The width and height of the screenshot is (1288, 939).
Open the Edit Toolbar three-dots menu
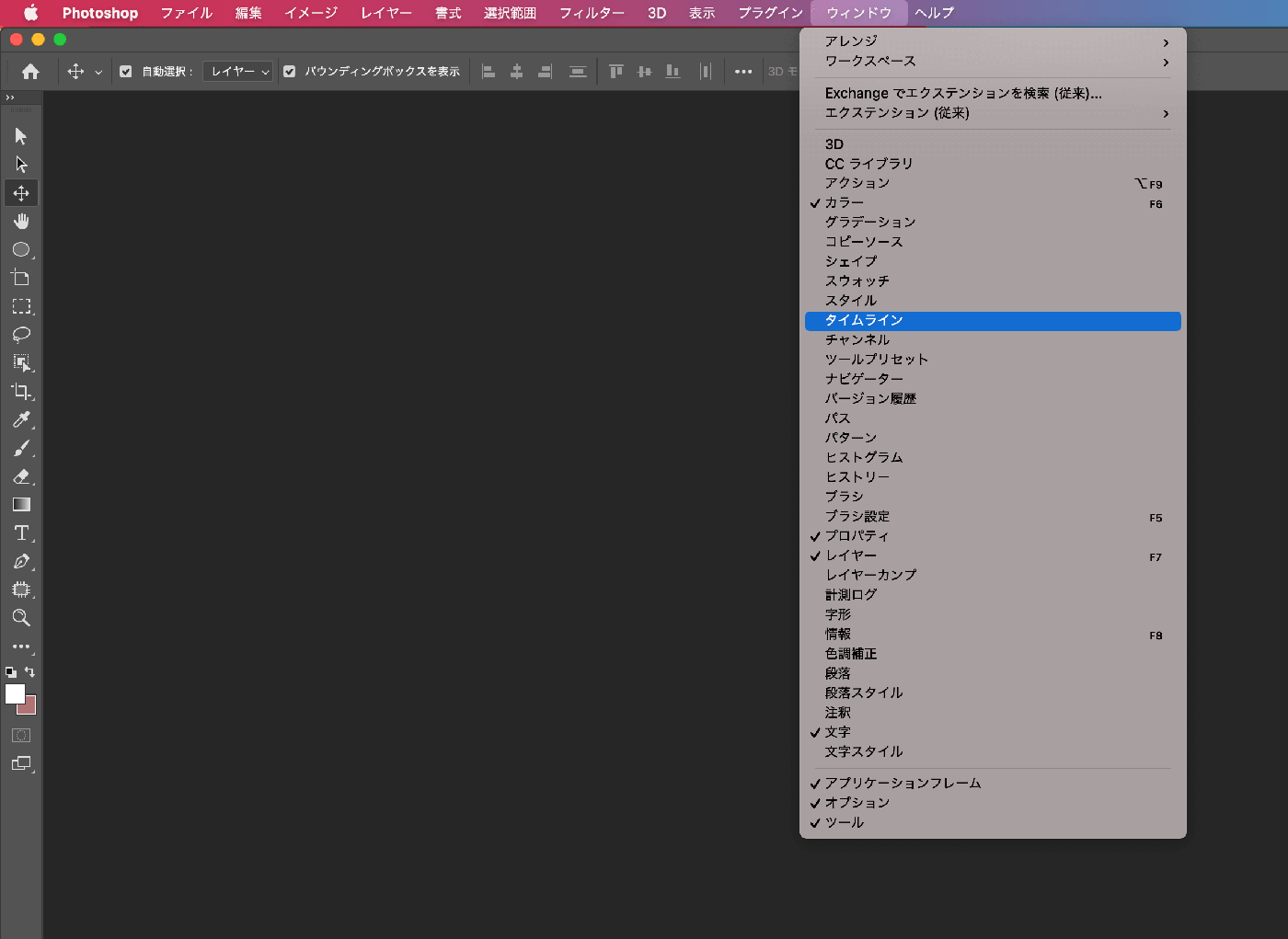click(21, 647)
